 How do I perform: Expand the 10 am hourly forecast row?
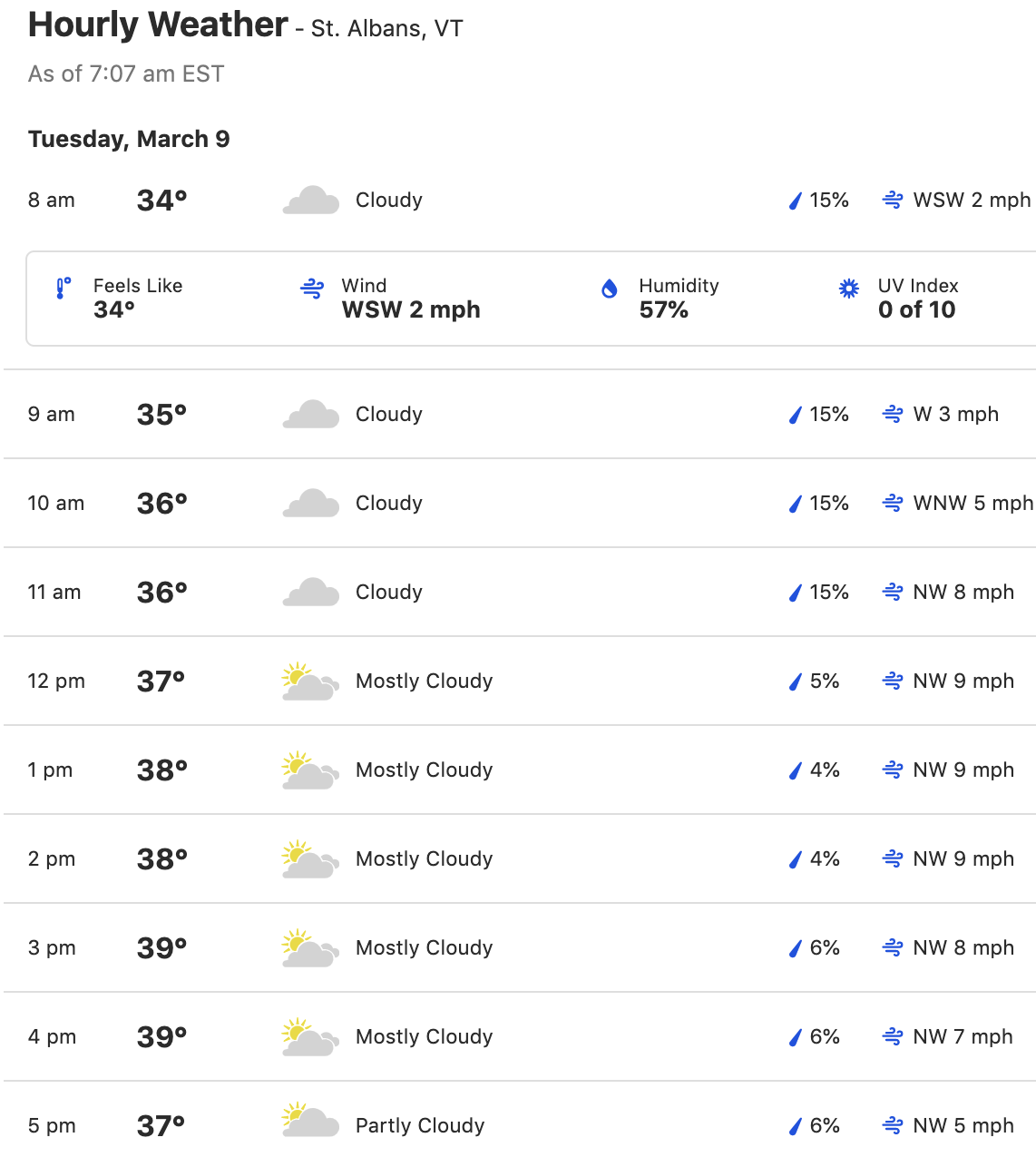tap(520, 504)
